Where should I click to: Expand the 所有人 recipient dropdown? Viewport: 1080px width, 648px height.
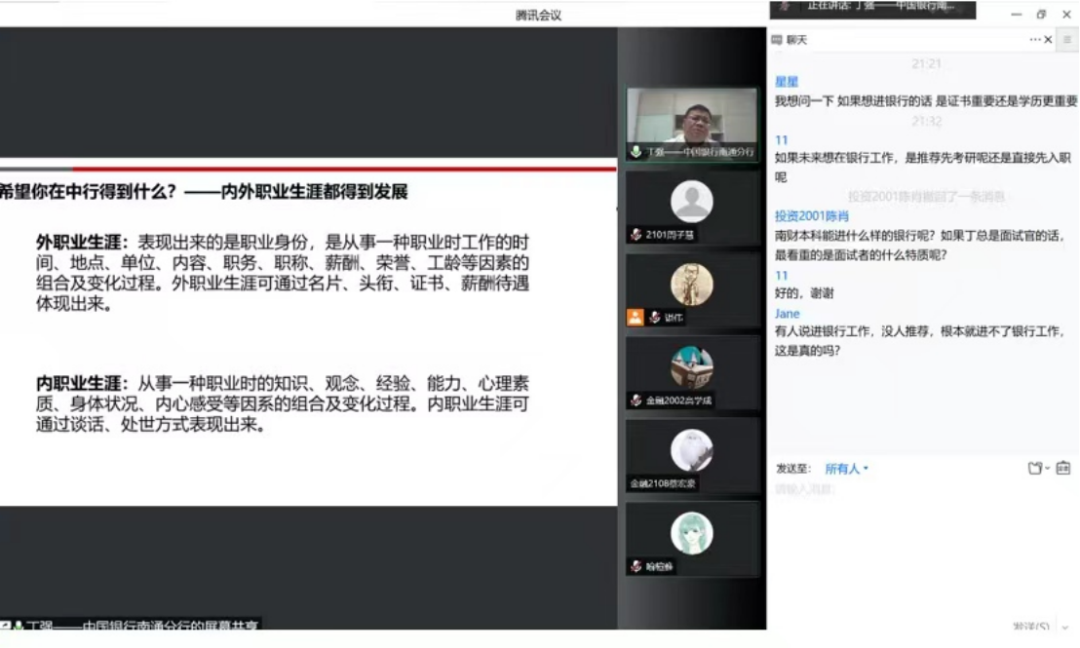point(846,469)
